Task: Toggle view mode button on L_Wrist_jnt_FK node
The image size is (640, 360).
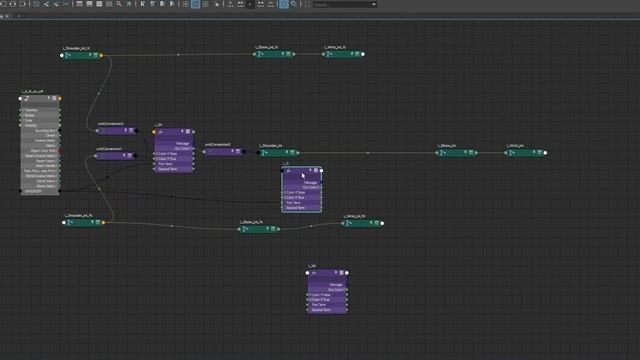Action: click(376, 223)
